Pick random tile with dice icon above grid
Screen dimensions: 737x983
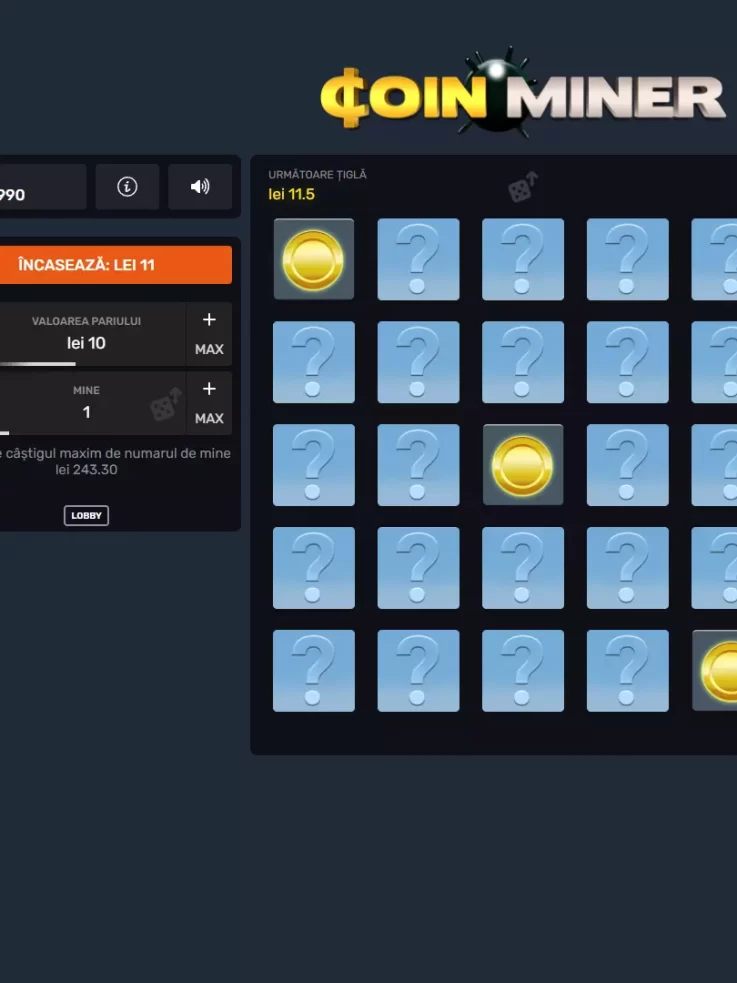[x=523, y=187]
